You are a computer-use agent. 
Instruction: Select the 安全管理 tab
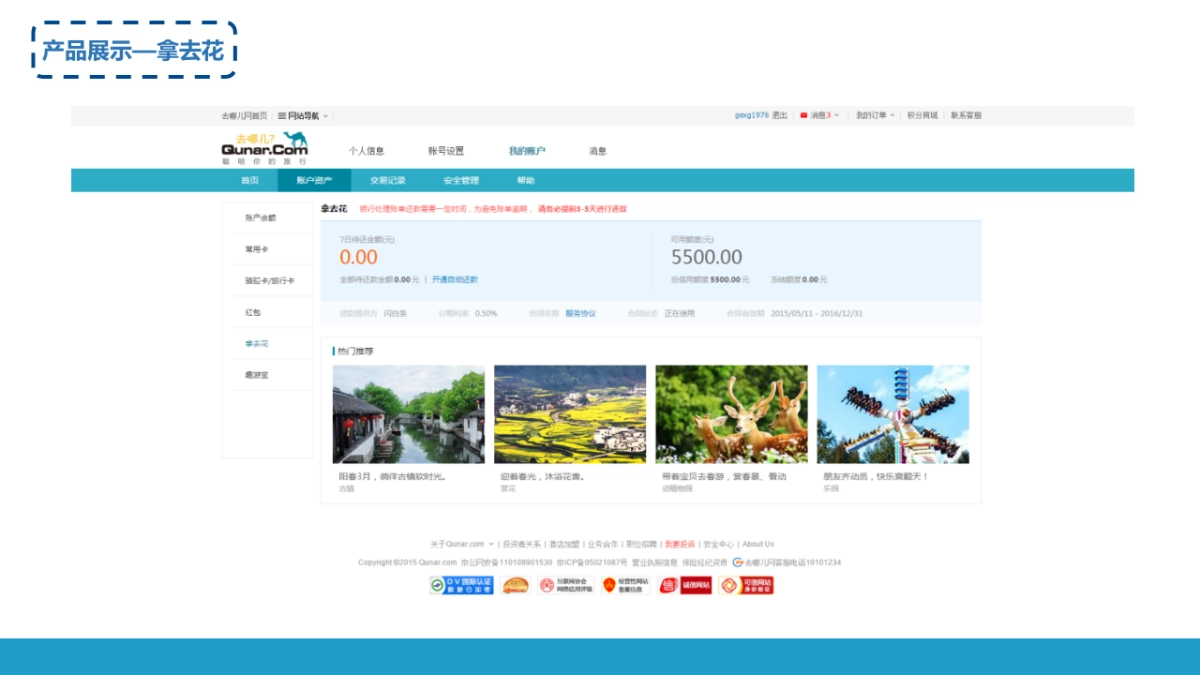point(460,180)
